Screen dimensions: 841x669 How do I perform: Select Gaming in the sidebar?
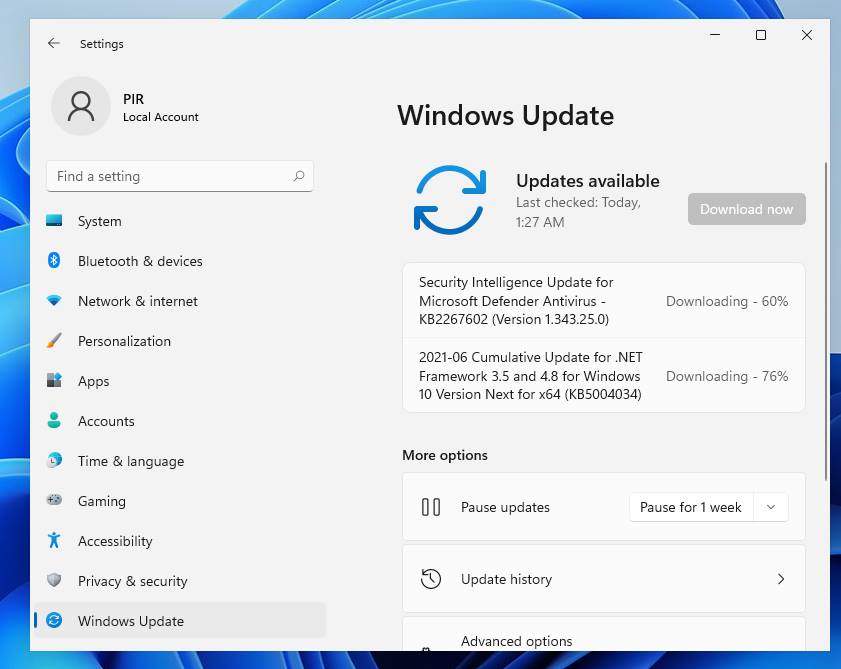[x=180, y=501]
